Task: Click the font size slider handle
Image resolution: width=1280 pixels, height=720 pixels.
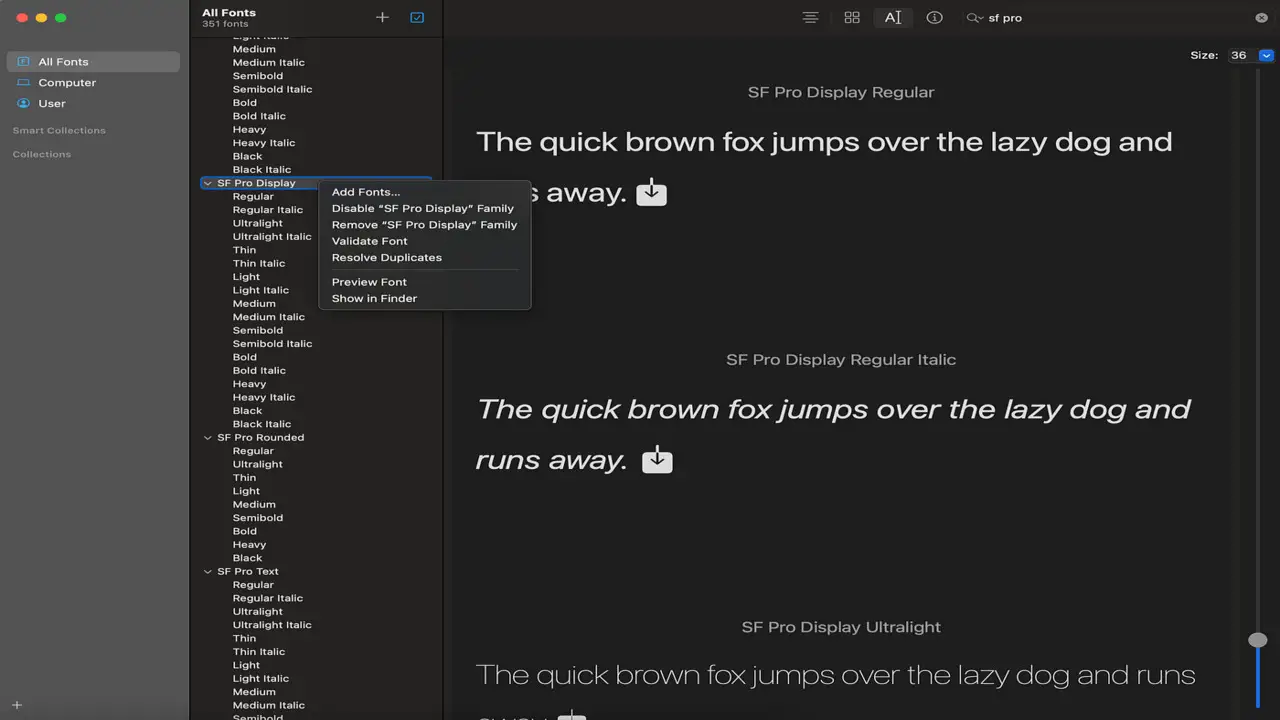Action: point(1258,640)
